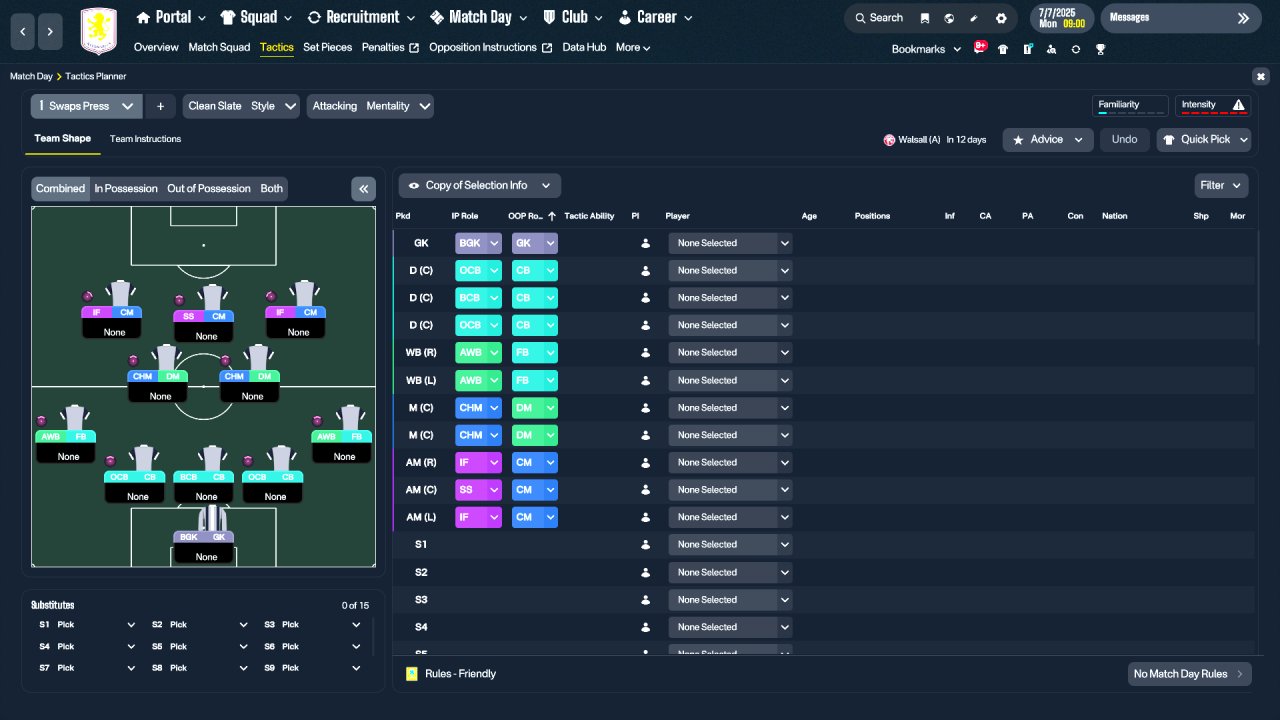Open the Filter dropdown

[1221, 185]
